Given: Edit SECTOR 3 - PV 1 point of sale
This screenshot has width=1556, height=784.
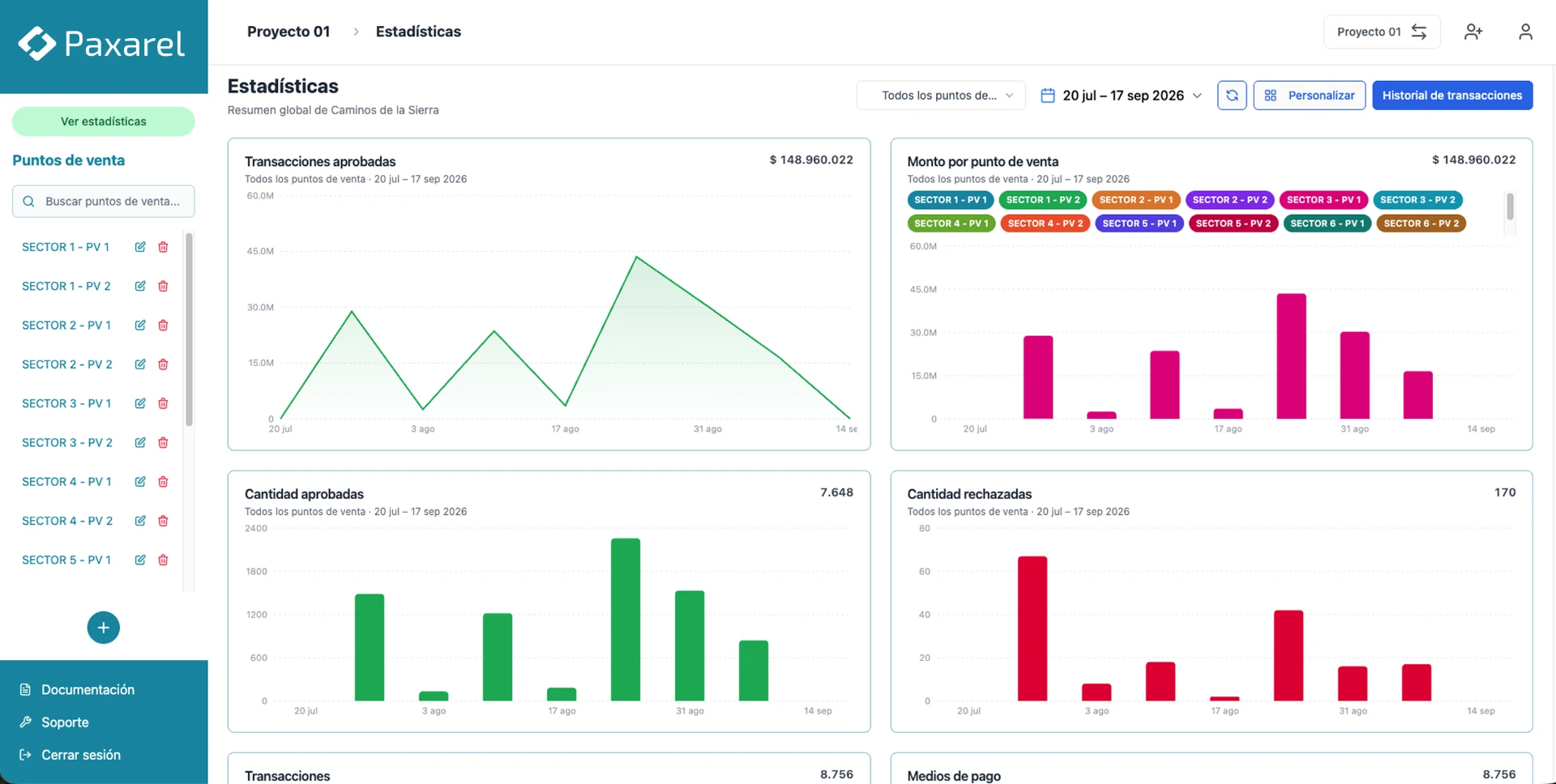Looking at the screenshot, I should click(x=140, y=403).
